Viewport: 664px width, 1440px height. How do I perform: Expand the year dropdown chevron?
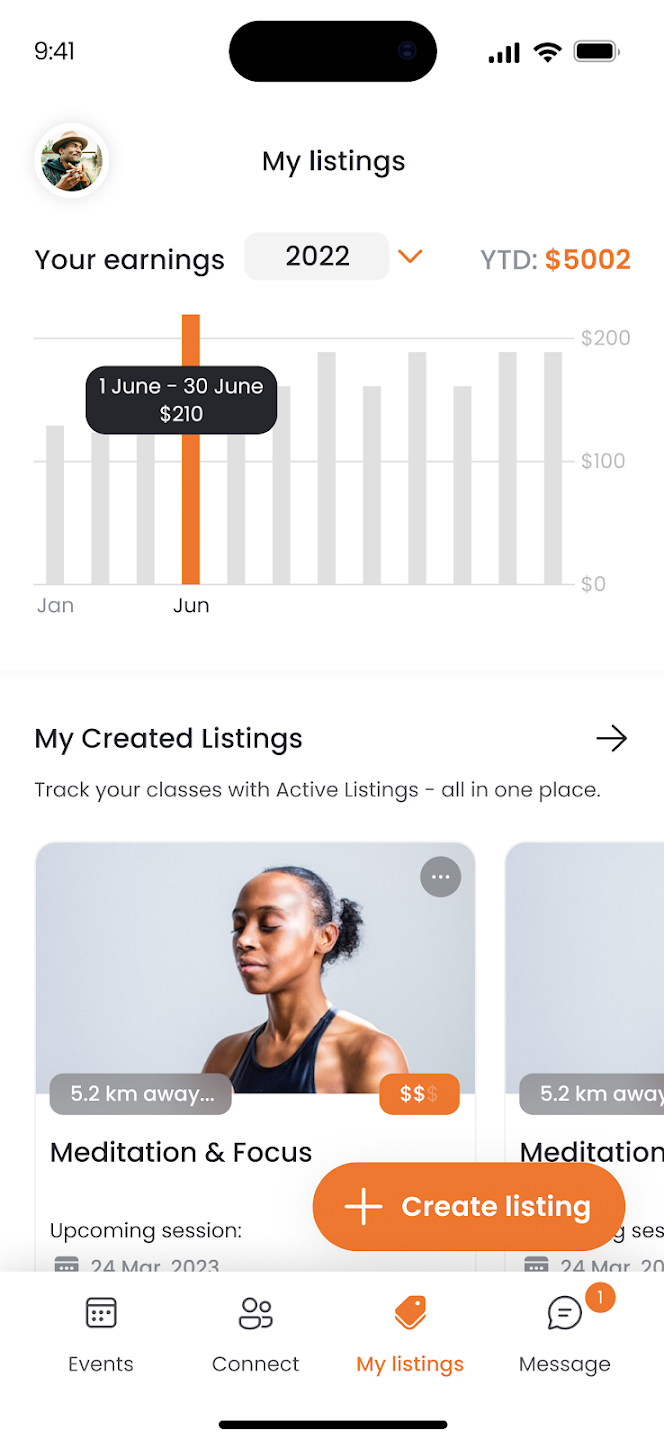pyautogui.click(x=410, y=257)
